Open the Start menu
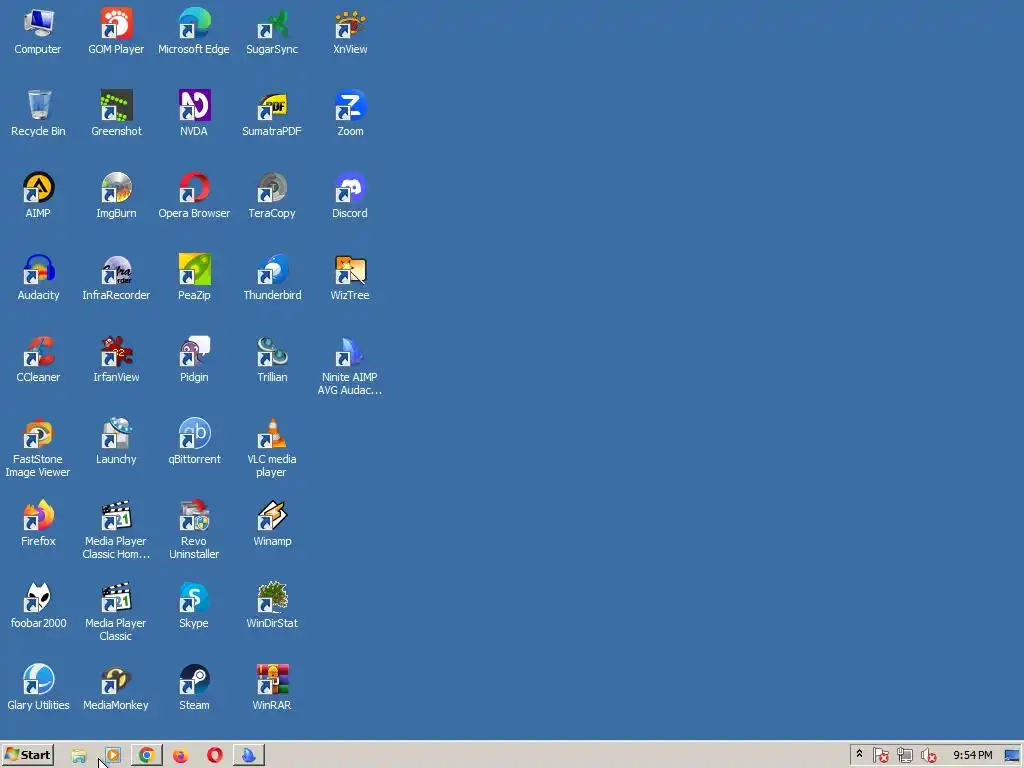The image size is (1024, 768). point(27,755)
